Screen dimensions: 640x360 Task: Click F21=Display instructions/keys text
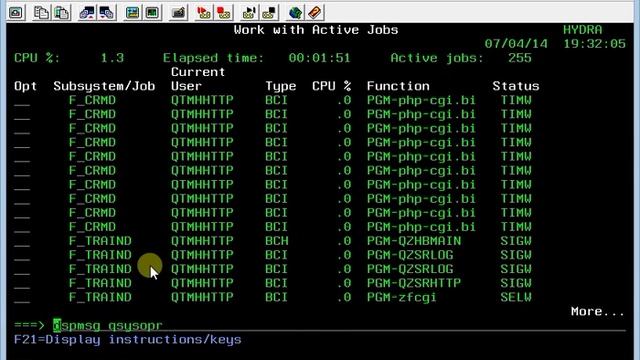pyautogui.click(x=128, y=340)
